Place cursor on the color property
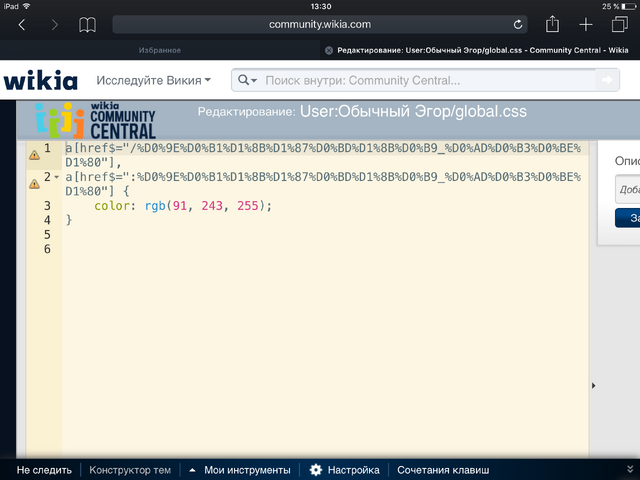 (x=111, y=205)
